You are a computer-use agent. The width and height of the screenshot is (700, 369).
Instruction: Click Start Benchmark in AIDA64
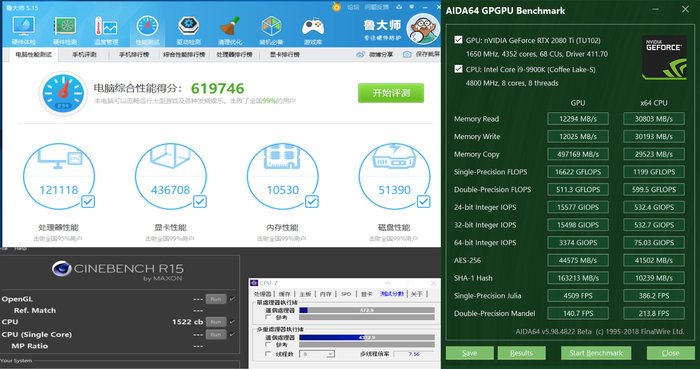tap(596, 353)
